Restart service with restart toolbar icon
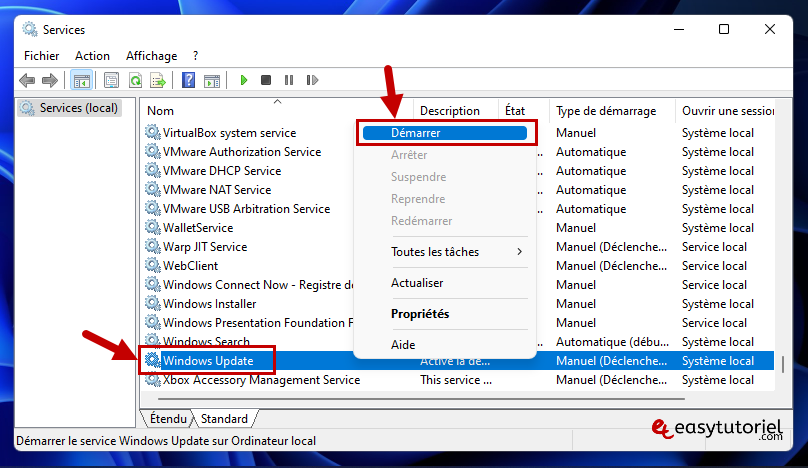The image size is (808, 468). pos(312,80)
